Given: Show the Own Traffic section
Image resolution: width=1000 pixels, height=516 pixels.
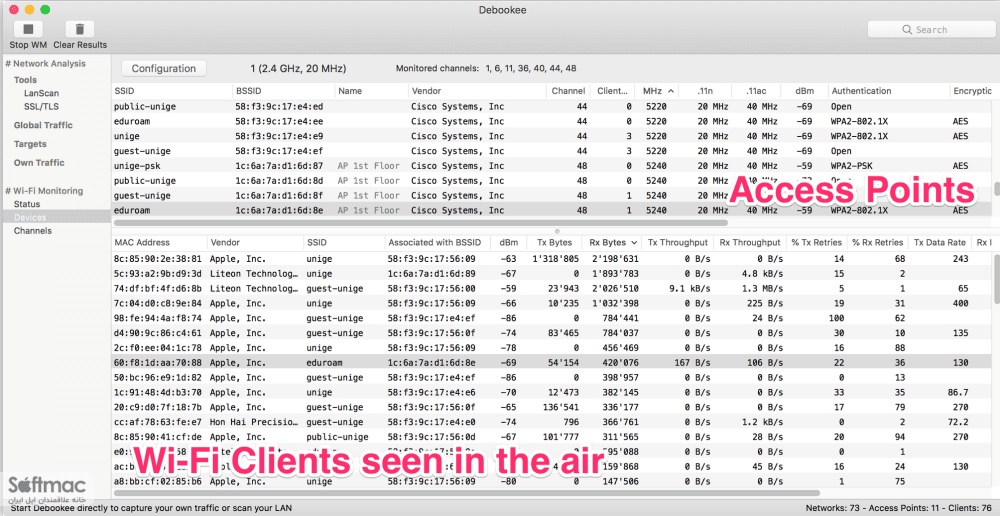Looking at the screenshot, I should click(x=39, y=163).
